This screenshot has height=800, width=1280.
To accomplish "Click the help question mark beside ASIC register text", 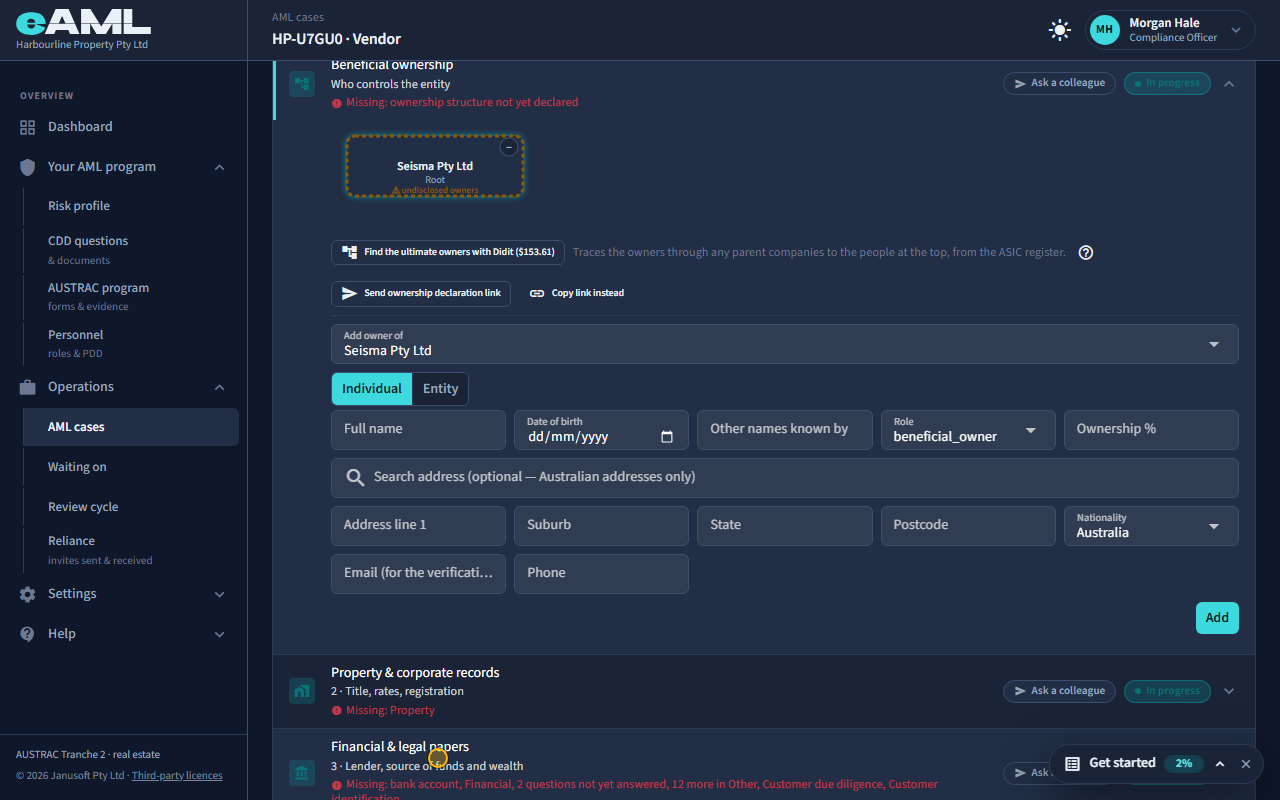I will tap(1086, 252).
